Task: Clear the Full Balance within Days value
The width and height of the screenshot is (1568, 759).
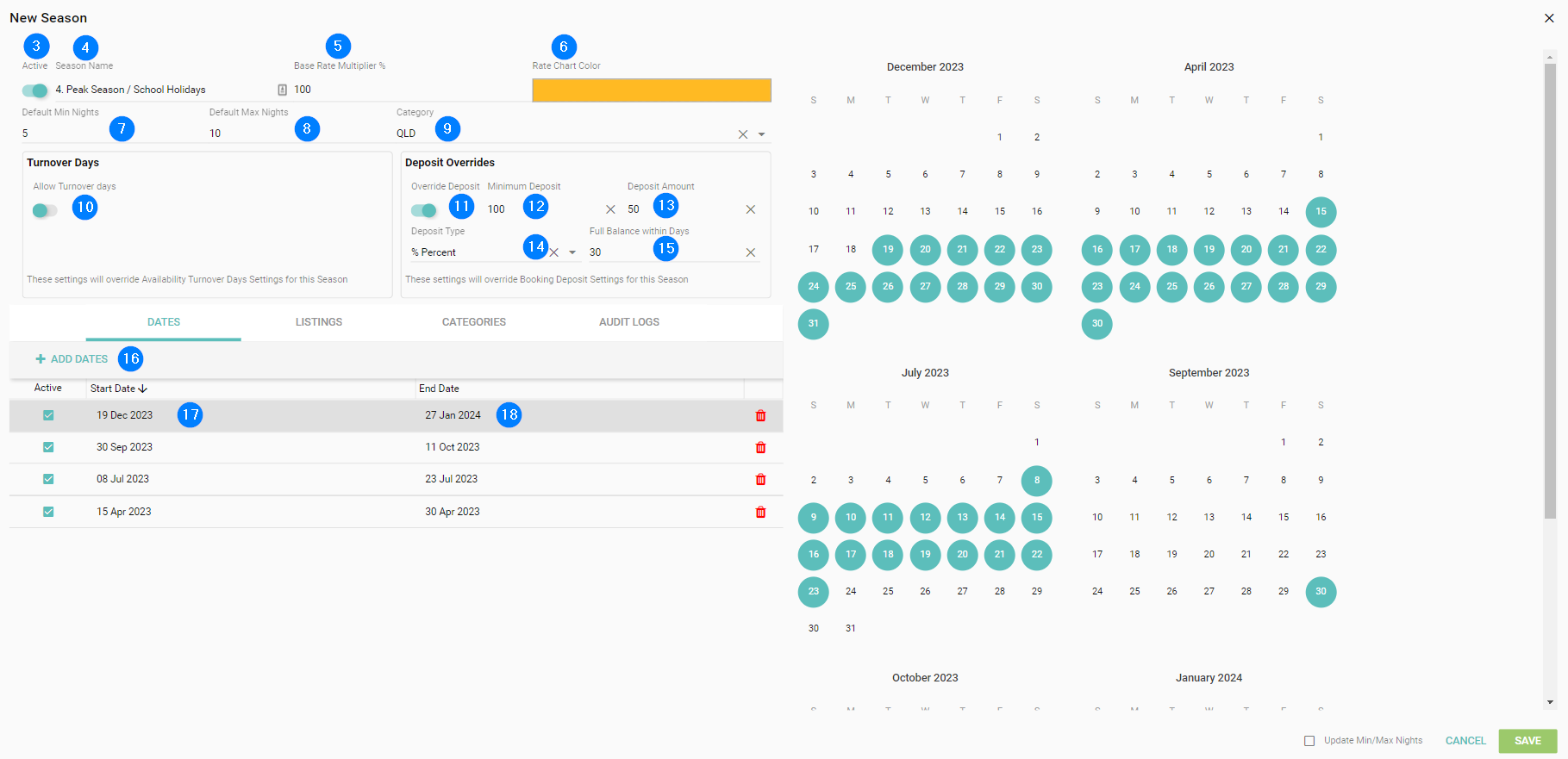Action: [x=751, y=252]
